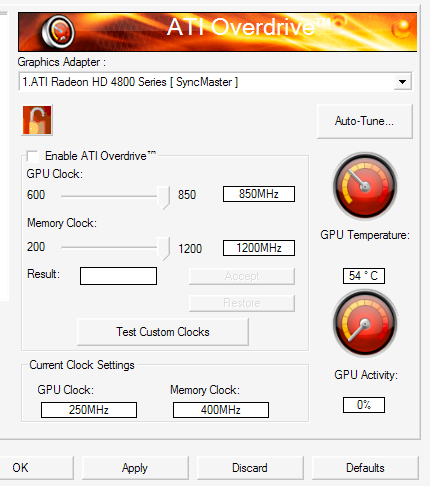Open the Auto-Tune dialog
The width and height of the screenshot is (430, 486).
[365, 121]
